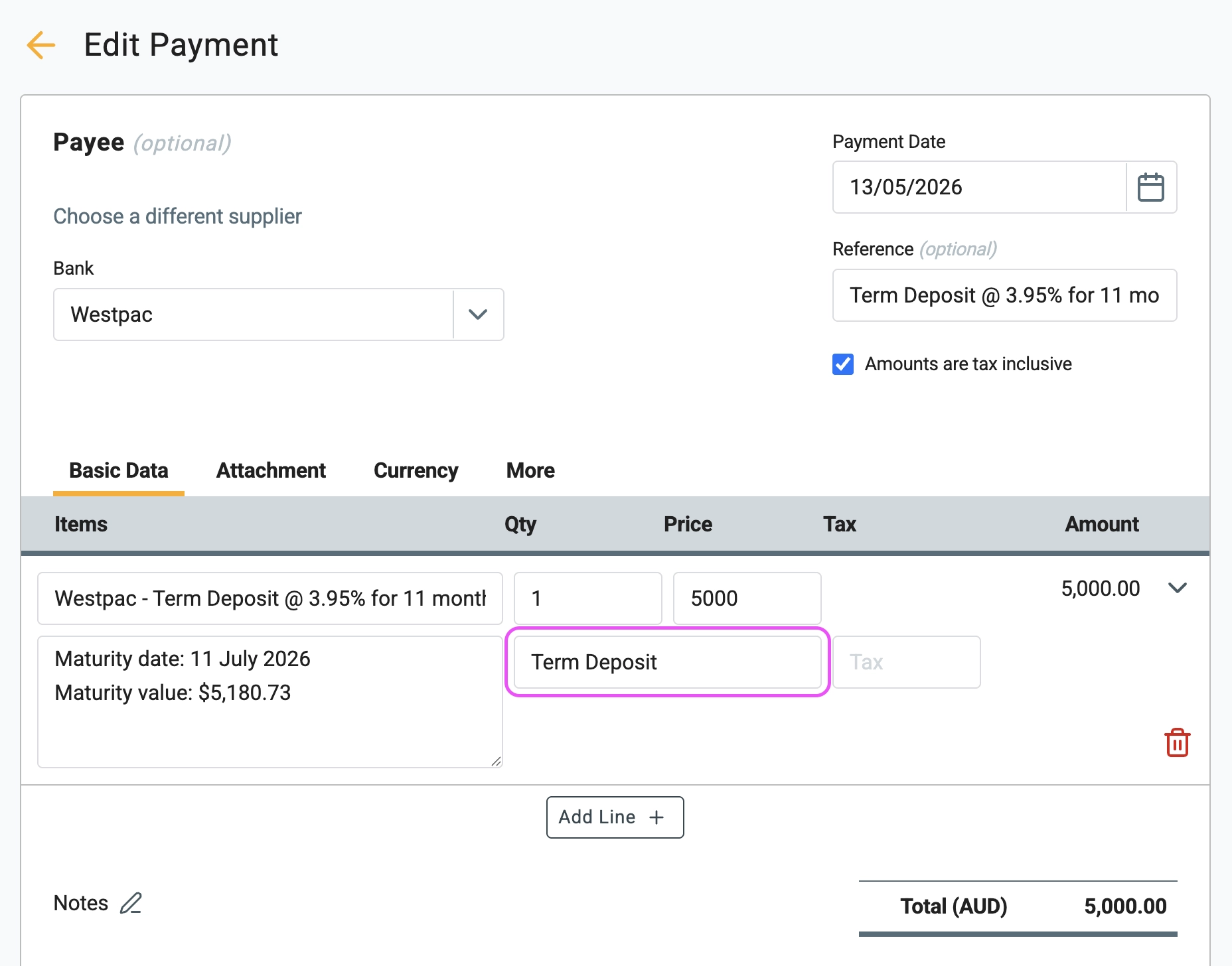The width and height of the screenshot is (1232, 966).
Task: Click the Qty field containing 1
Action: coord(588,598)
